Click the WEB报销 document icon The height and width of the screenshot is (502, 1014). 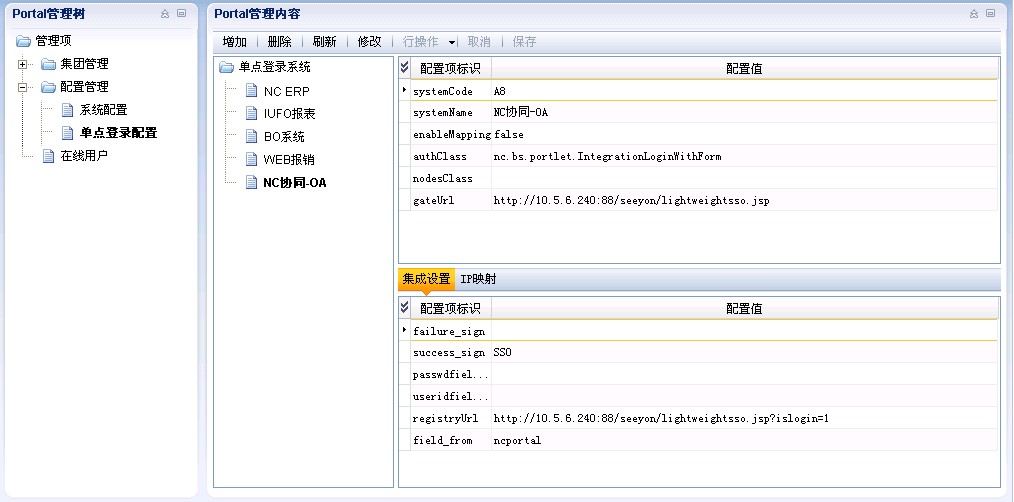(x=252, y=159)
